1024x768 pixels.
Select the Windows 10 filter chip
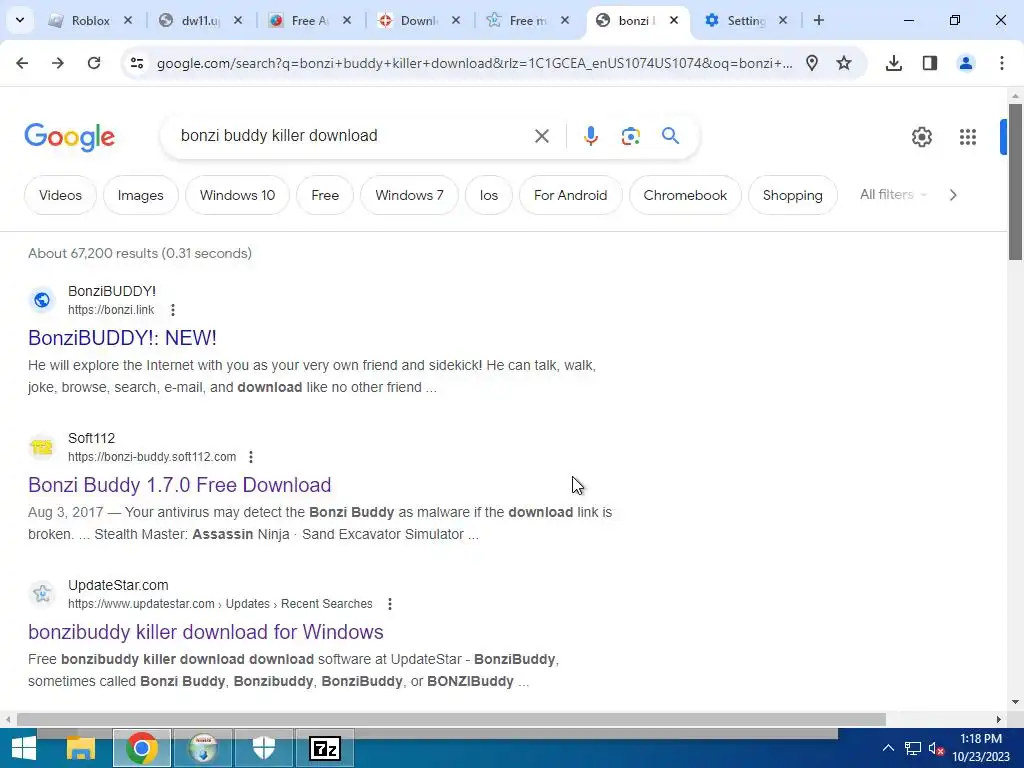click(x=237, y=195)
